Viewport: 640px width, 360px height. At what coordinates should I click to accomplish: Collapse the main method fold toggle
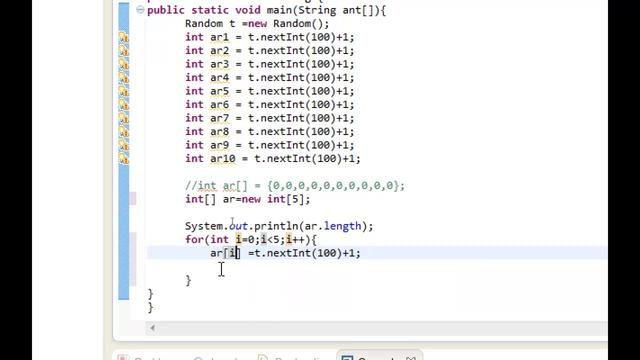[140, 10]
